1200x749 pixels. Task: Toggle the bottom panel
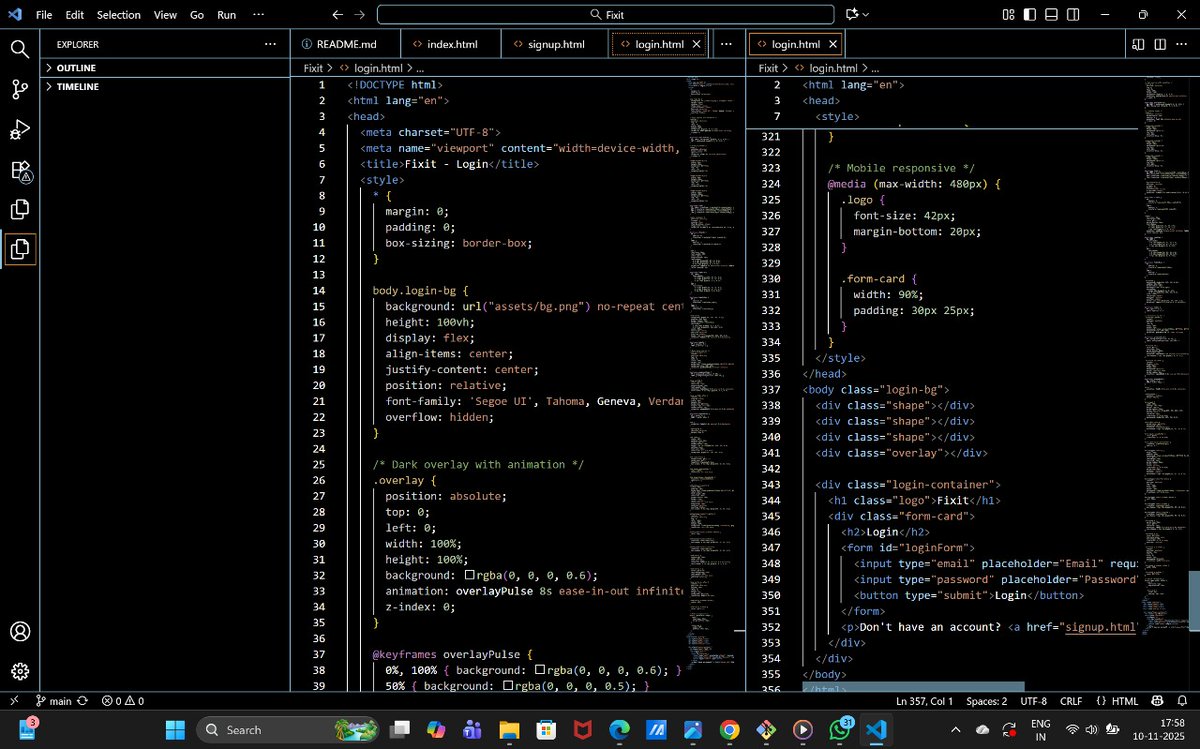1052,15
